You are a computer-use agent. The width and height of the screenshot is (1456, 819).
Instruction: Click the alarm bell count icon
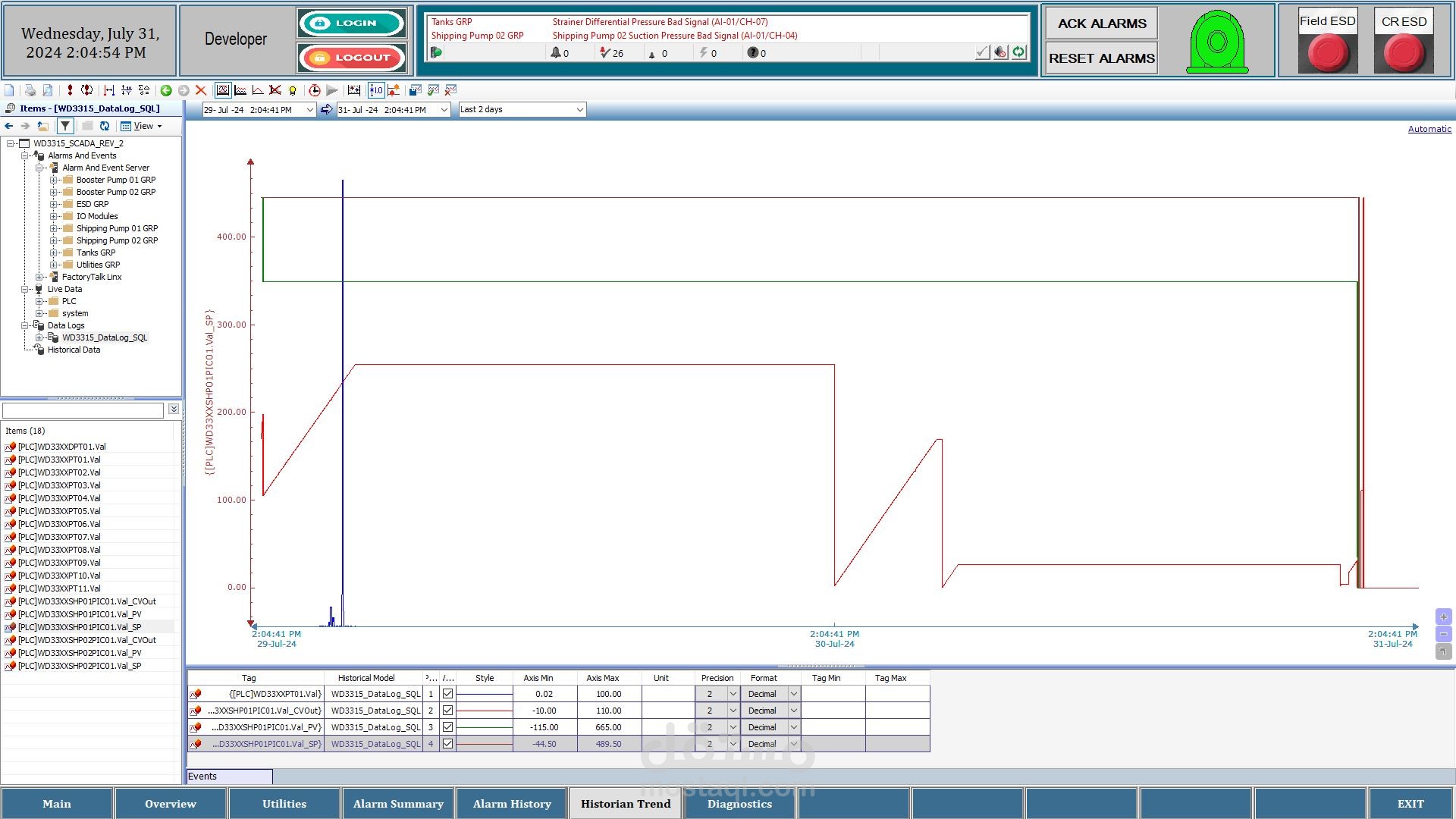pos(556,53)
